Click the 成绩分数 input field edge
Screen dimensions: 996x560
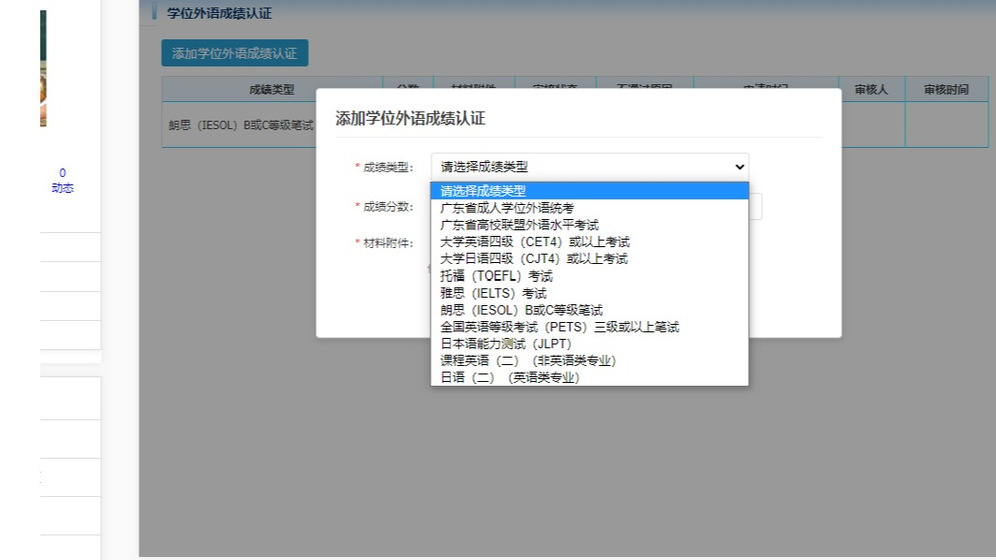point(756,207)
